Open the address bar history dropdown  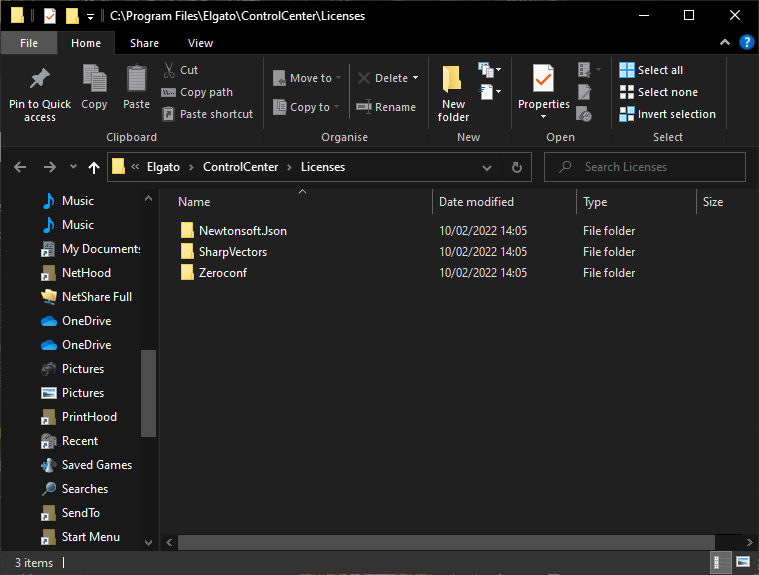487,167
